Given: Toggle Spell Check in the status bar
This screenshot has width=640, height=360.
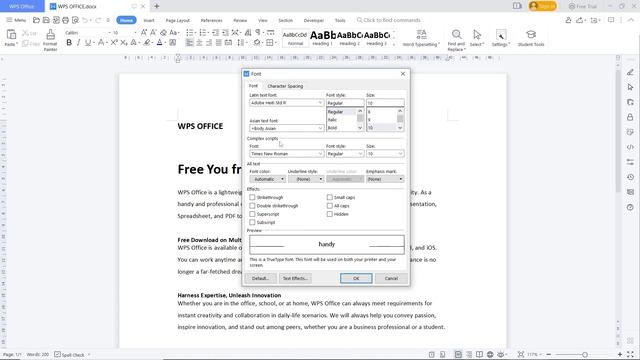Looking at the screenshot, I should (x=69, y=355).
